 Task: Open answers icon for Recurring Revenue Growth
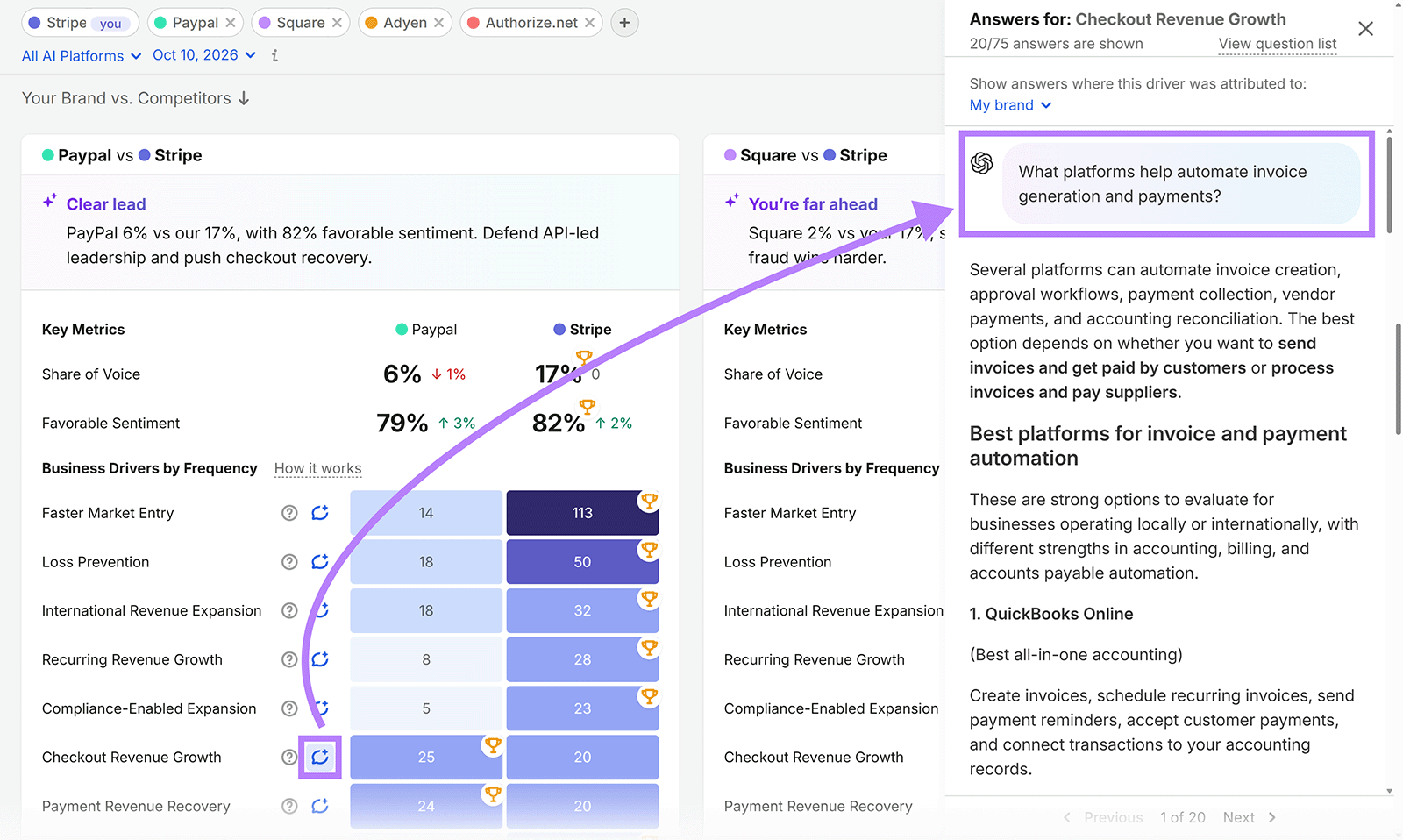[x=320, y=659]
